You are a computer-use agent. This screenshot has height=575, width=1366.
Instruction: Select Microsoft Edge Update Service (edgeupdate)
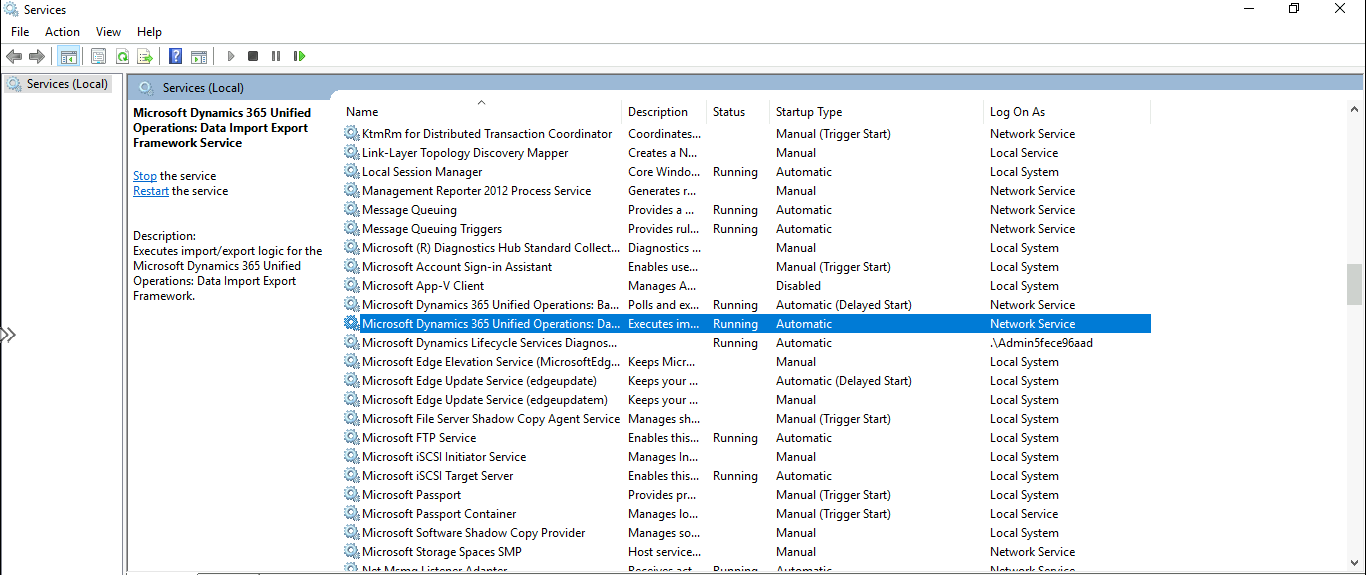pos(479,381)
